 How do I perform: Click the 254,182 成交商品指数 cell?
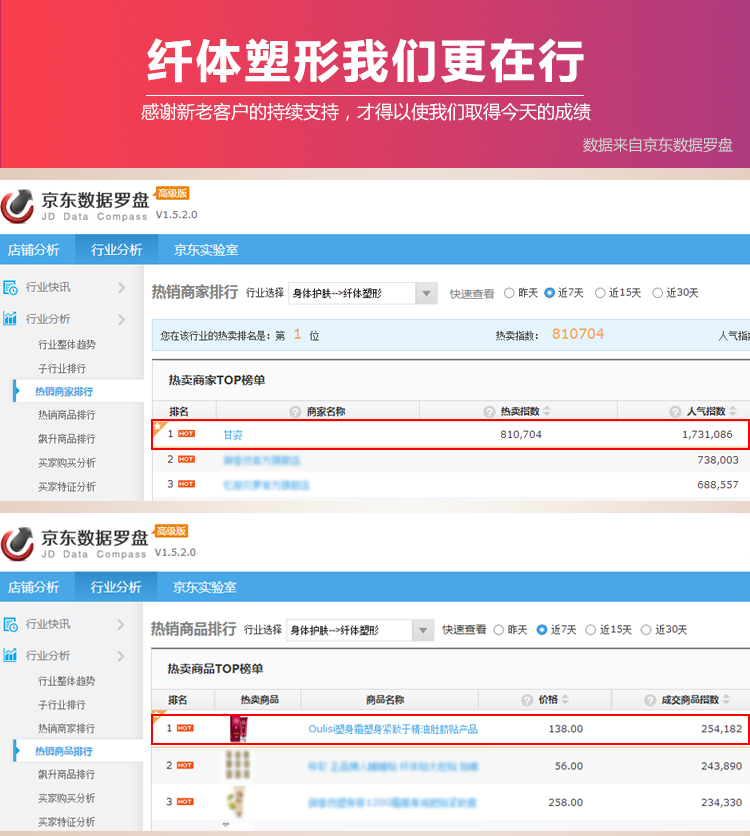pos(721,729)
